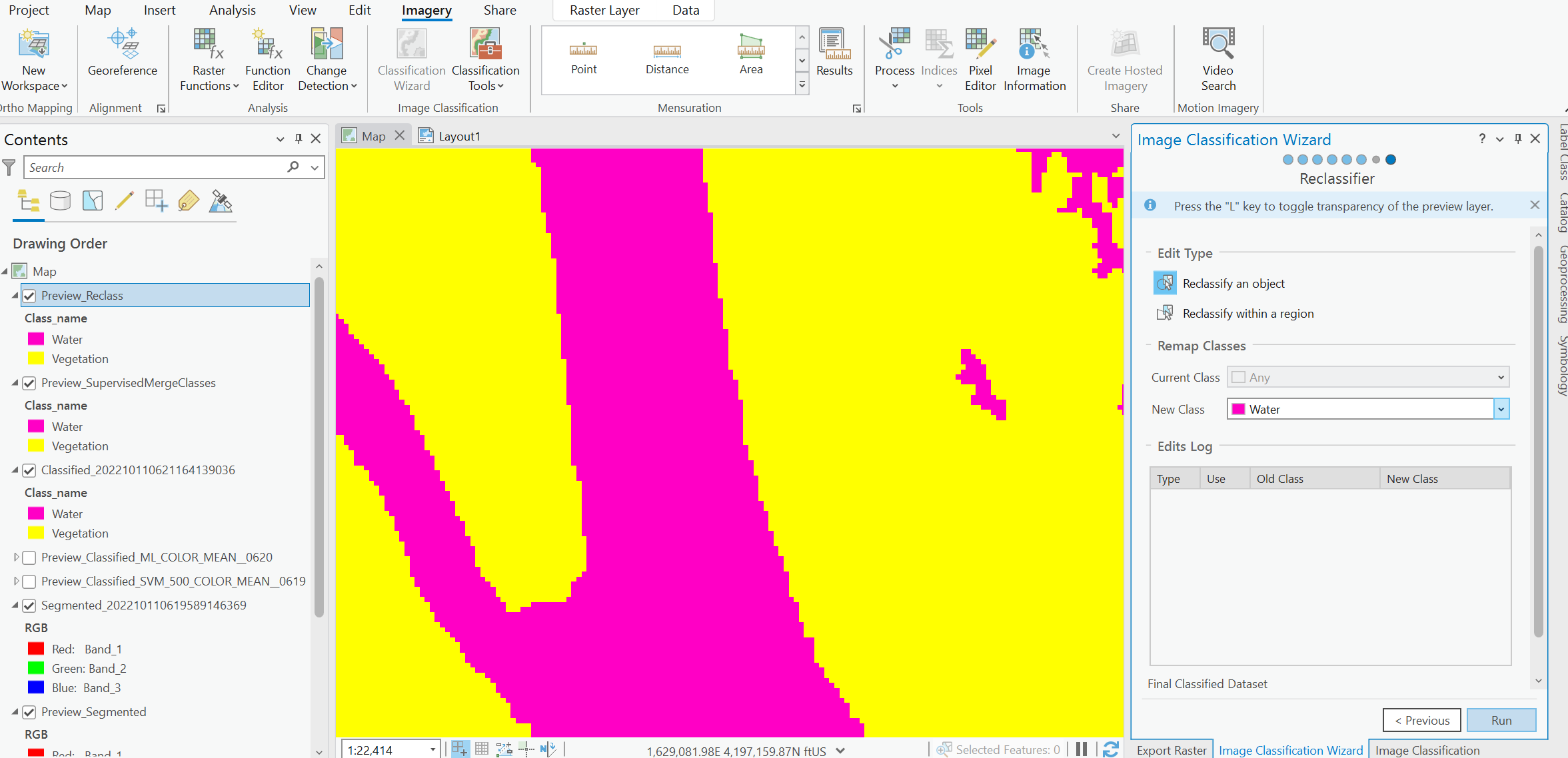This screenshot has width=1568, height=758.
Task: Open the Classification Wizard tool
Action: [410, 60]
